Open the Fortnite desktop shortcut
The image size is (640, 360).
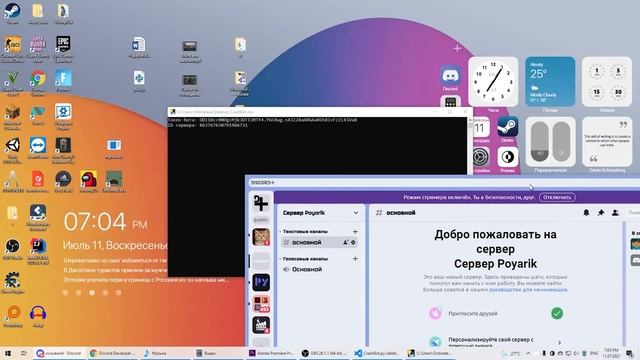click(63, 80)
